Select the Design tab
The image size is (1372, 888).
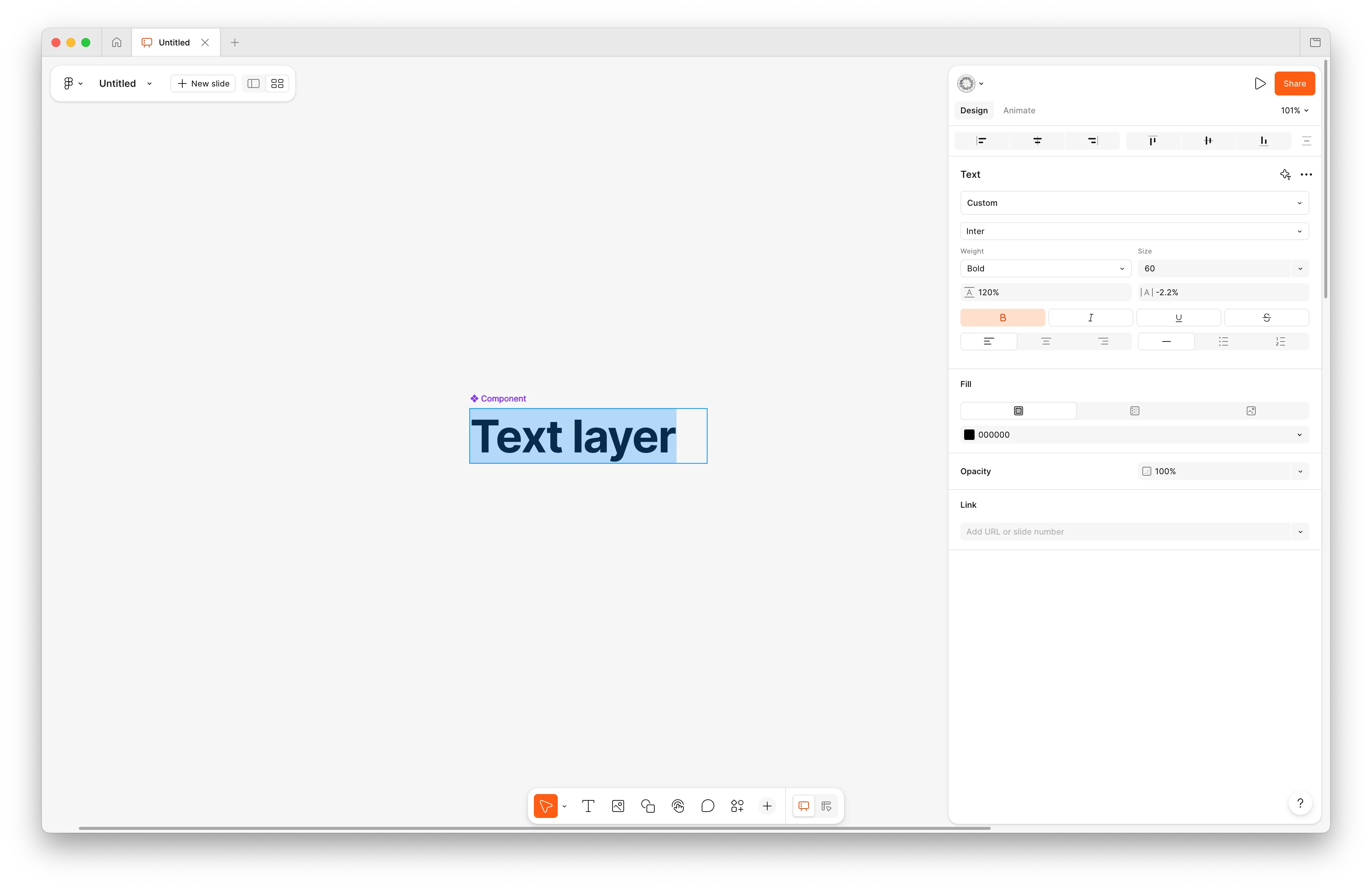[974, 111]
